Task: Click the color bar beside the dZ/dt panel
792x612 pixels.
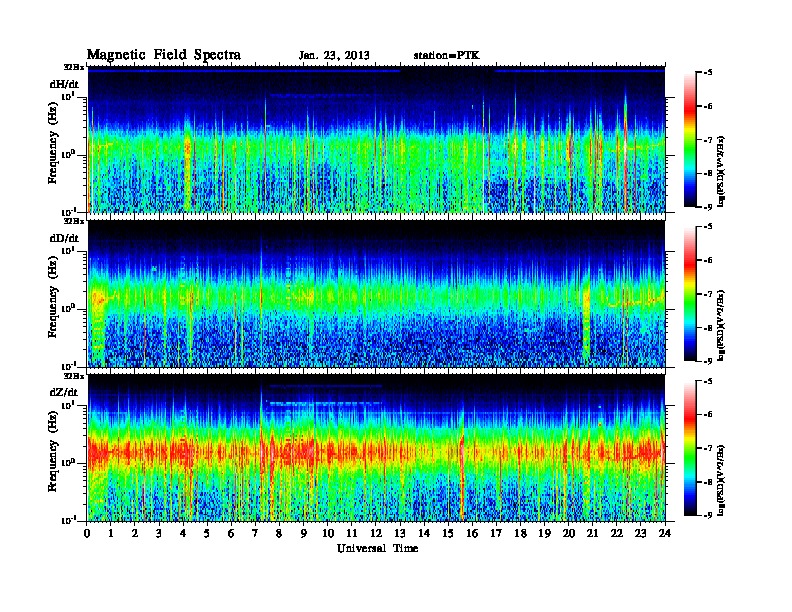Action: pos(690,448)
